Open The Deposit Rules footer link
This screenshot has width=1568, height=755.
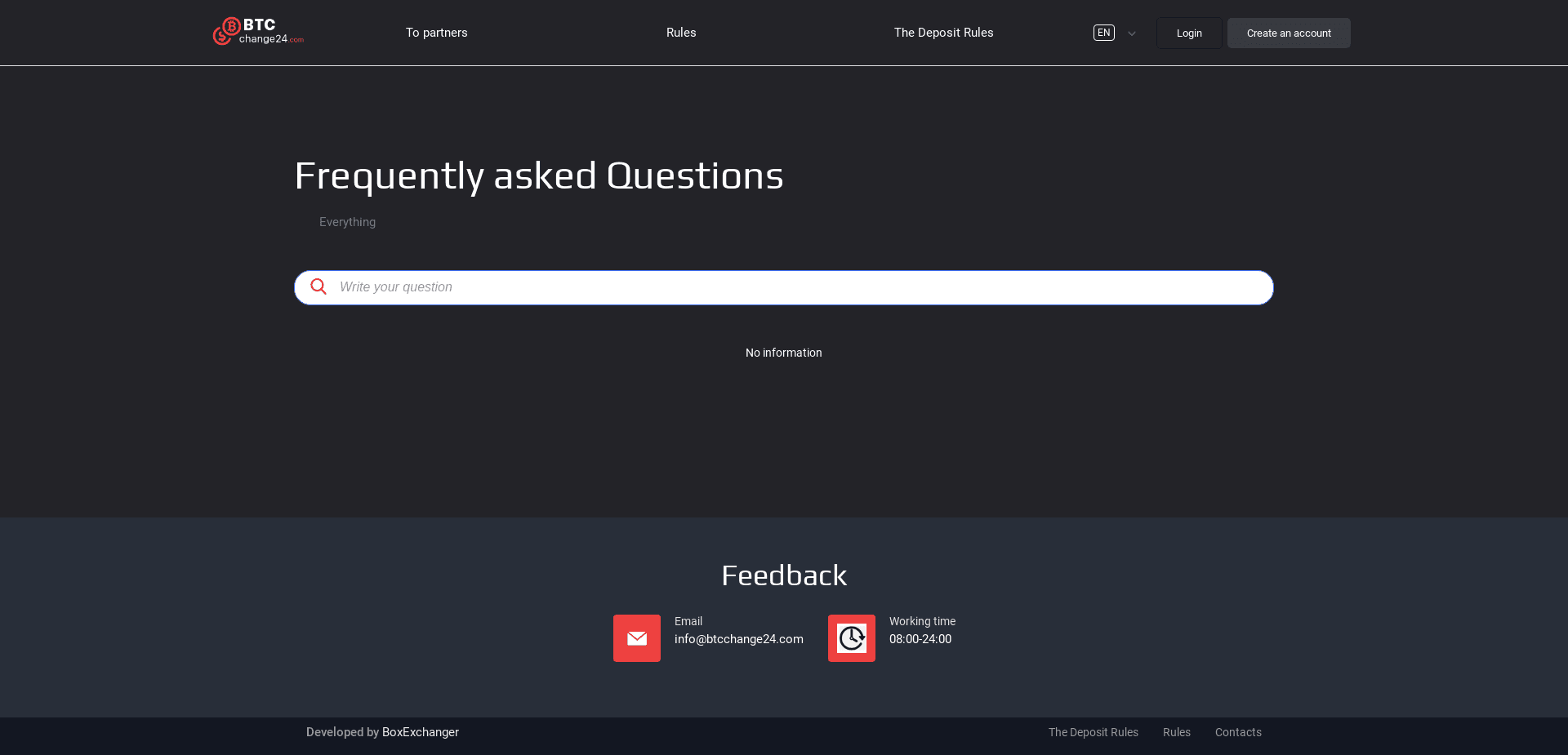pyautogui.click(x=1093, y=732)
